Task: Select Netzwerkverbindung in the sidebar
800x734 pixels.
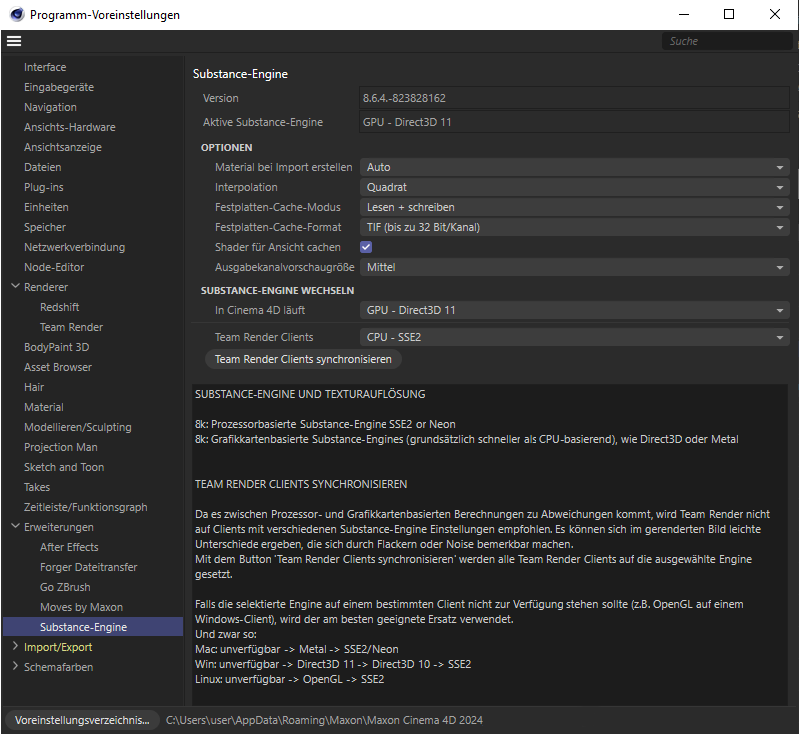Action: (x=74, y=247)
